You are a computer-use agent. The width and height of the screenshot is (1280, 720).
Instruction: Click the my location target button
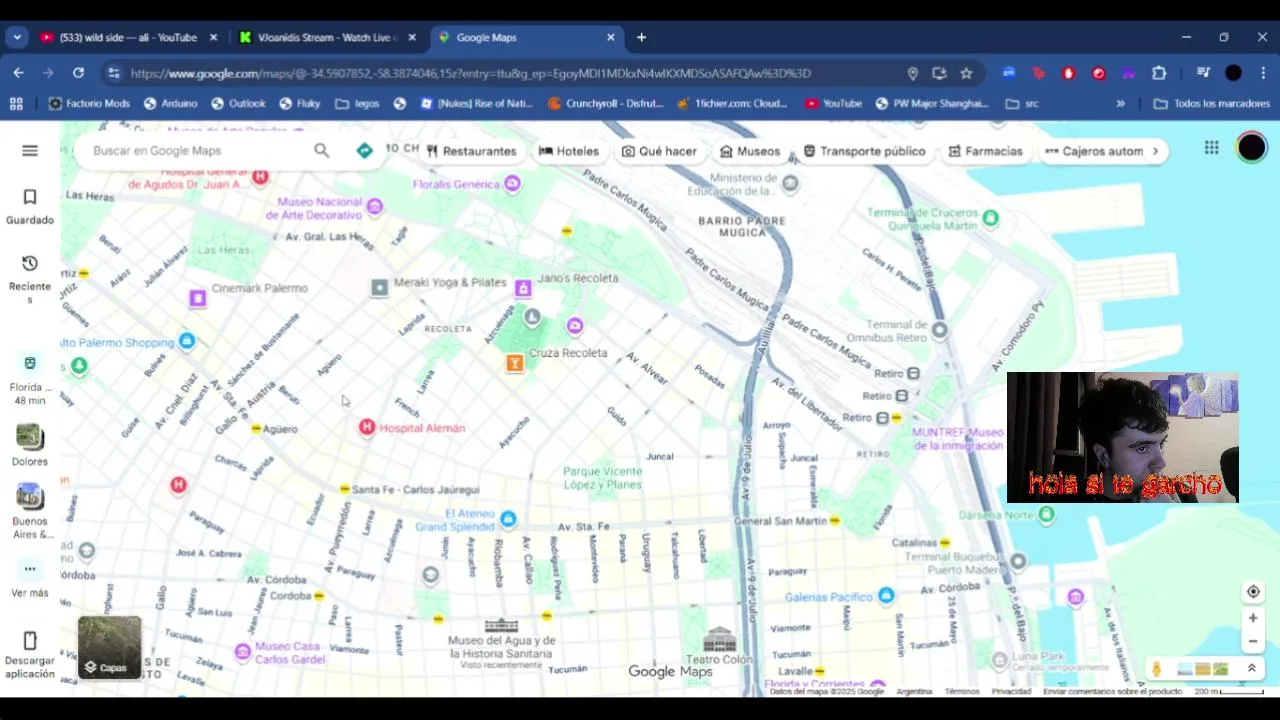(x=1253, y=592)
